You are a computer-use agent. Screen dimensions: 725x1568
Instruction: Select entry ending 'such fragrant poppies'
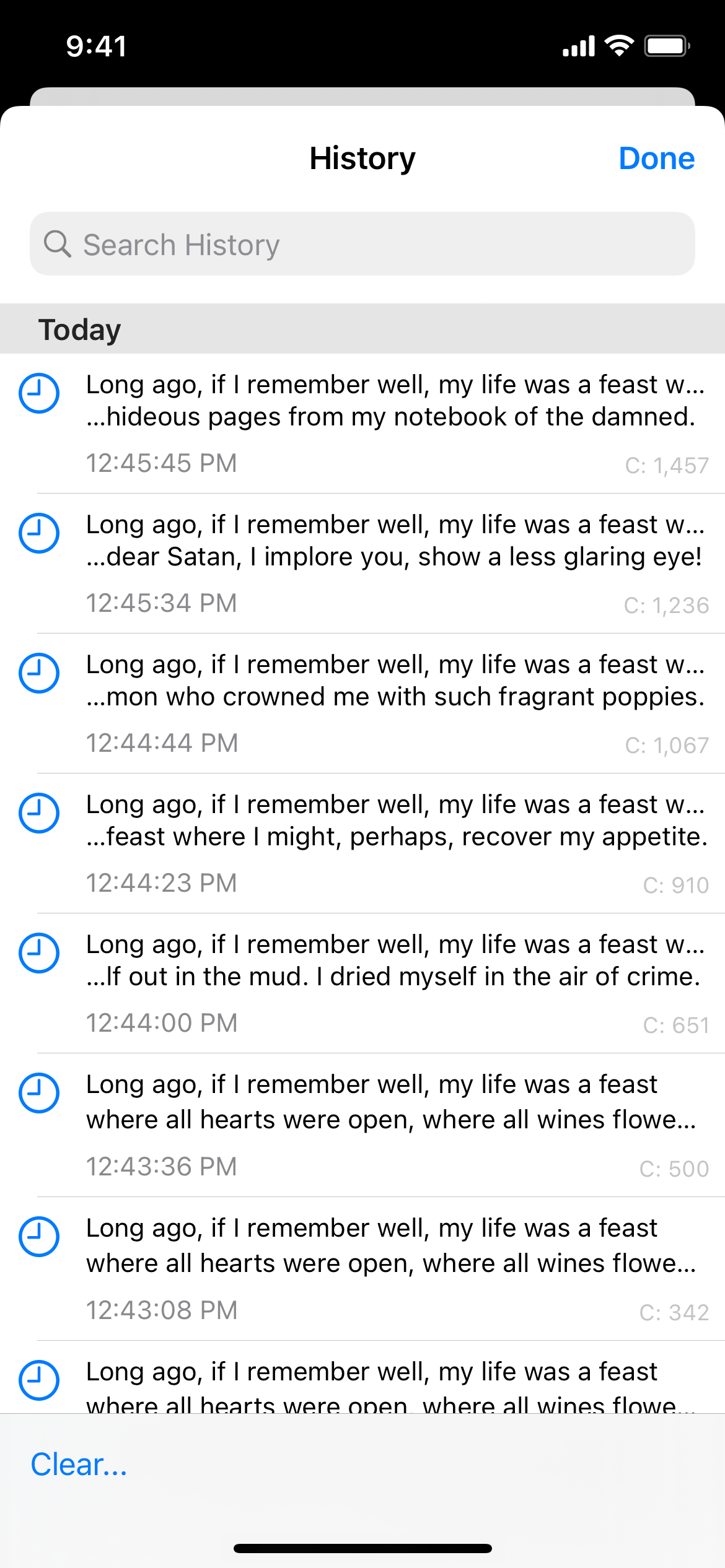tap(362, 703)
